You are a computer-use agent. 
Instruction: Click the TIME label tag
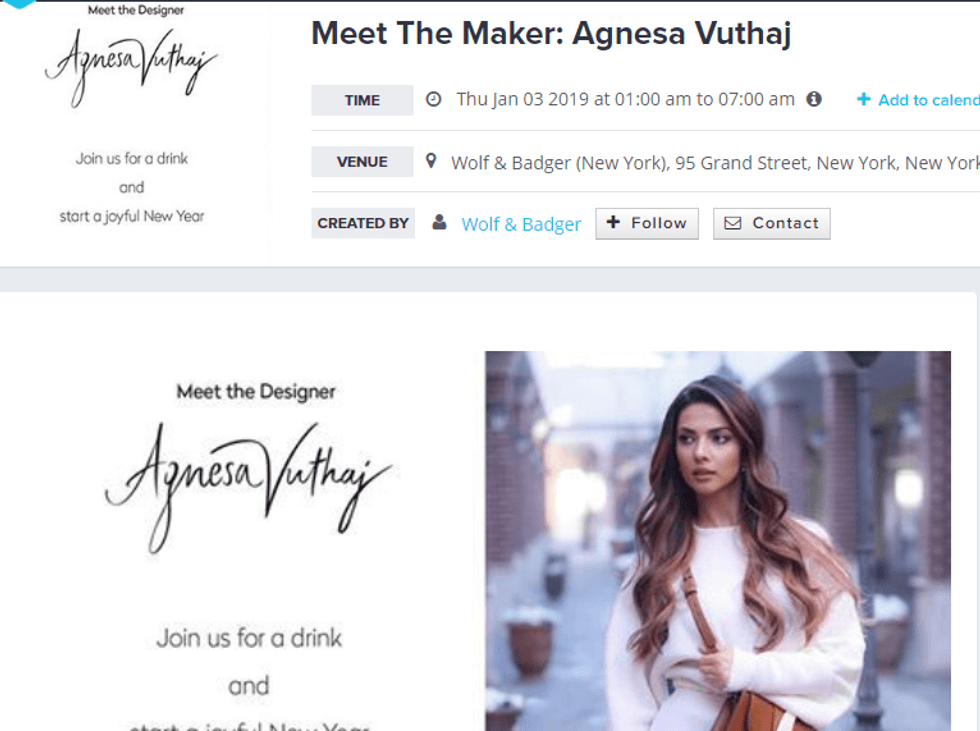pyautogui.click(x=362, y=100)
